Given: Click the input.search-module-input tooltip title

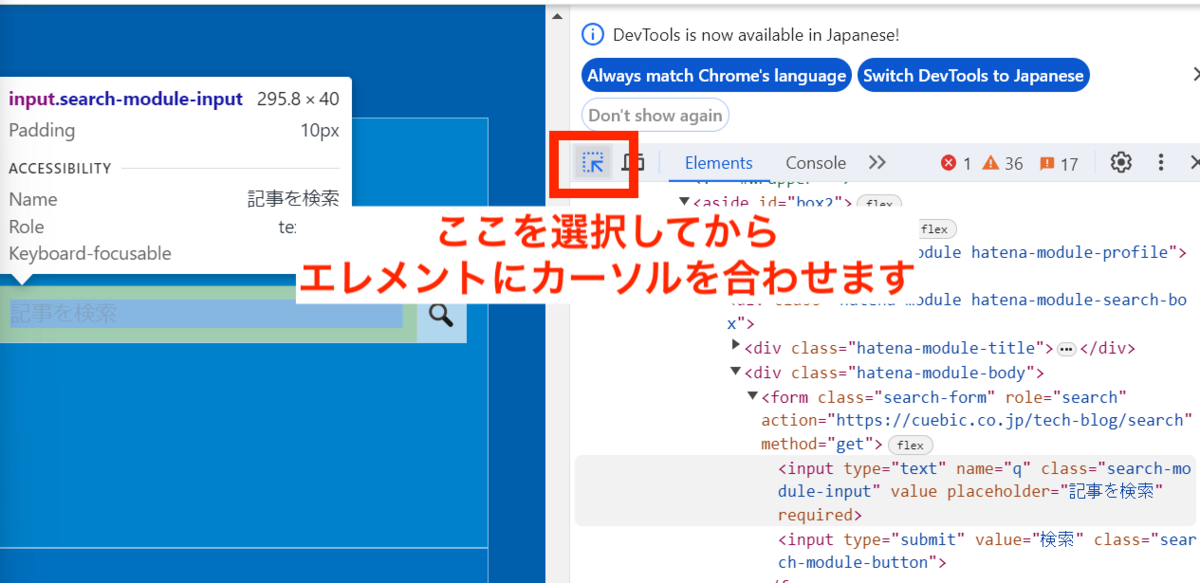Looking at the screenshot, I should 126,99.
